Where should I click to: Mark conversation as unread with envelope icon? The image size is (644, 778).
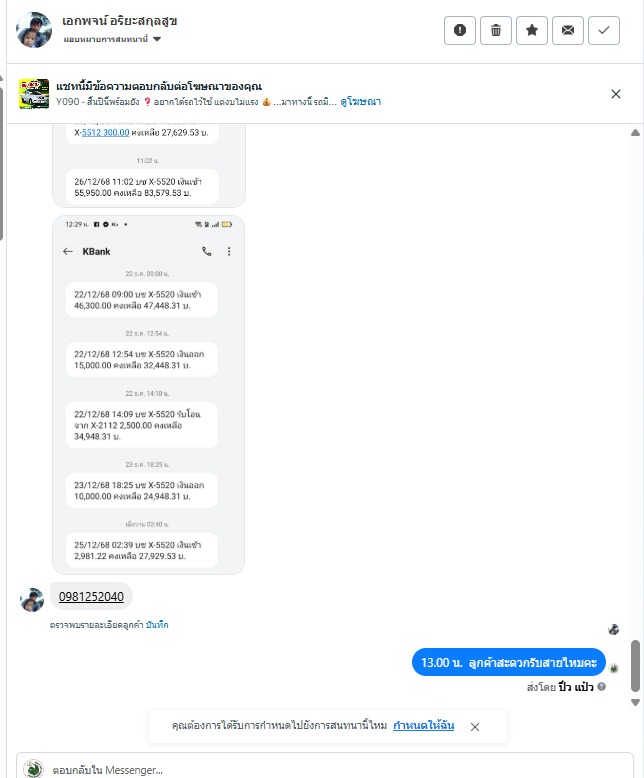click(568, 30)
